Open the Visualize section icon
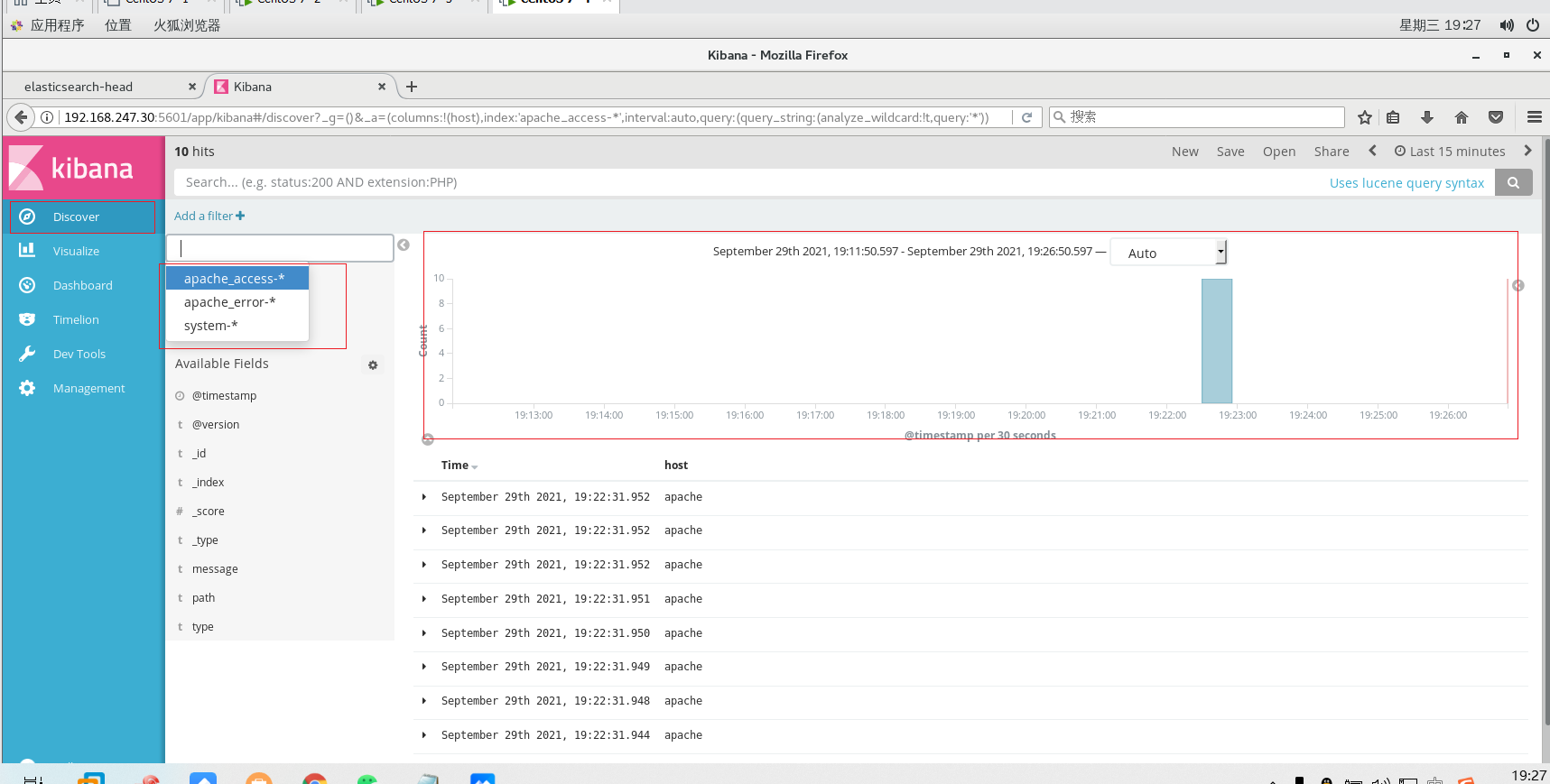 click(x=27, y=251)
